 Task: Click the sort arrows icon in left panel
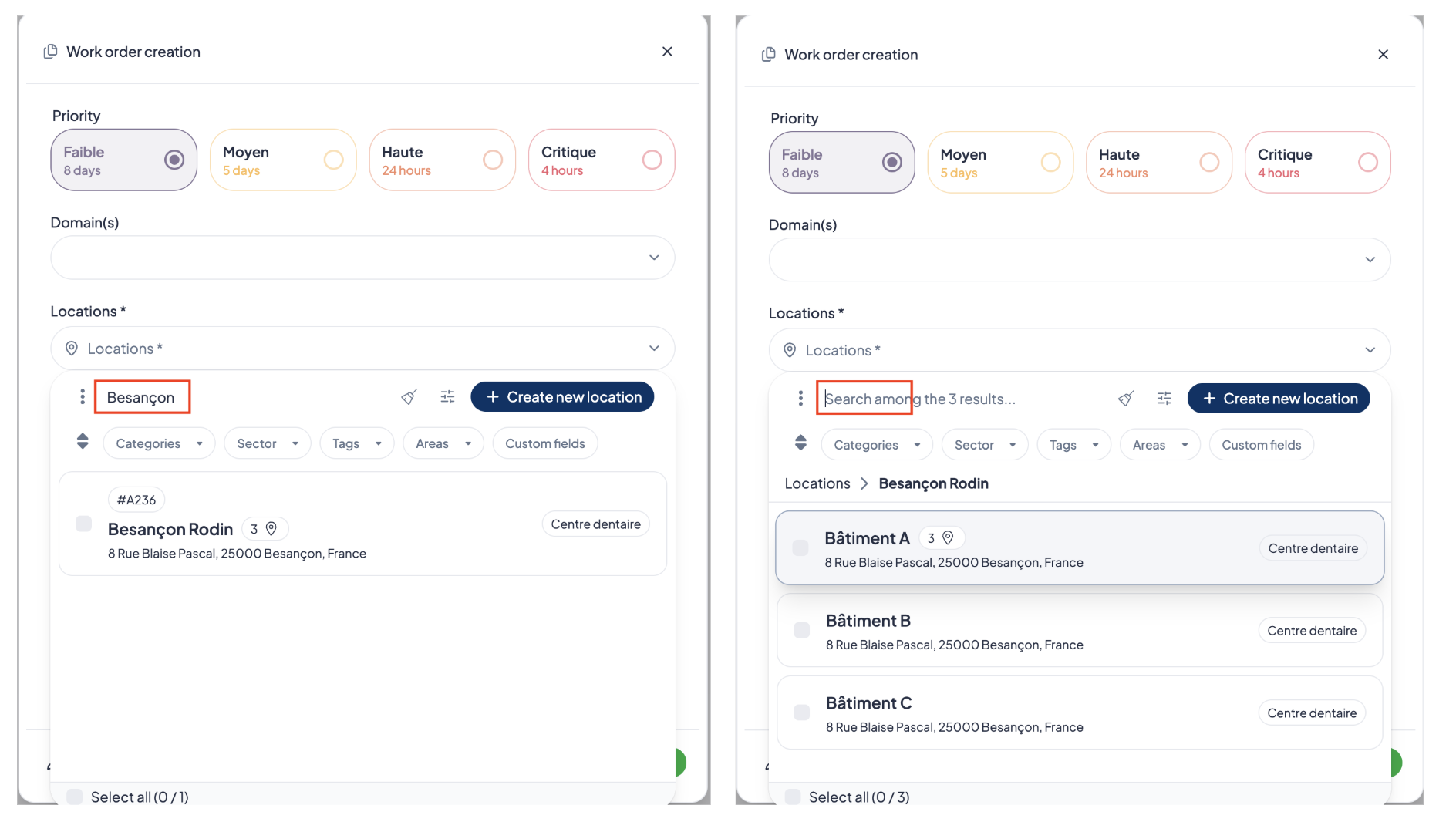[83, 442]
